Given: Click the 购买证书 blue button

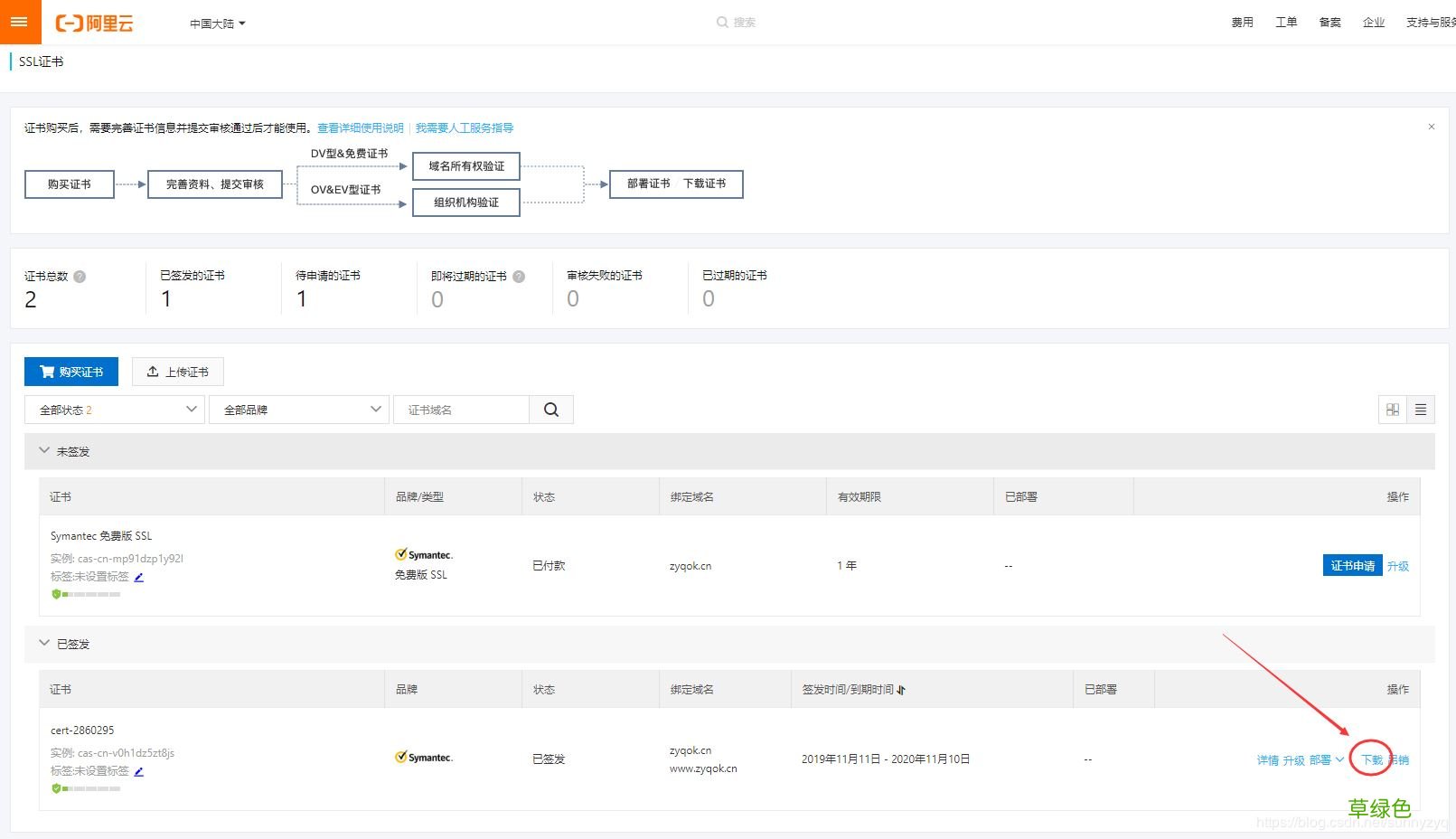Looking at the screenshot, I should click(x=71, y=372).
